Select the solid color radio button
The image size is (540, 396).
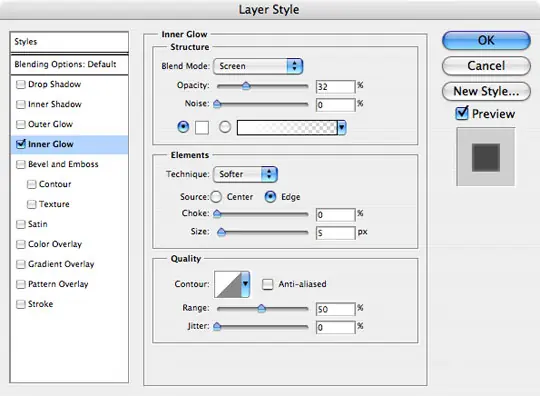click(x=183, y=127)
